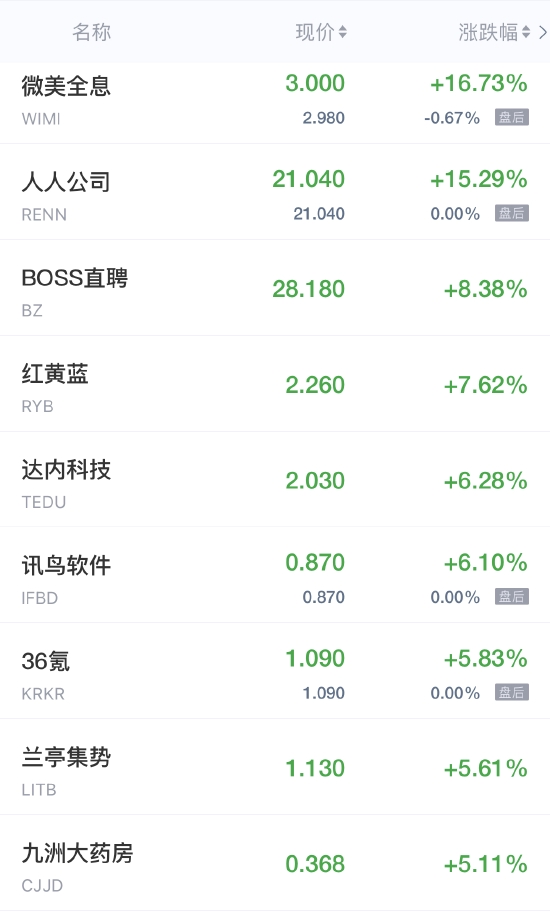The image size is (550, 913).
Task: Sort the list by 现价 column
Action: point(321,32)
